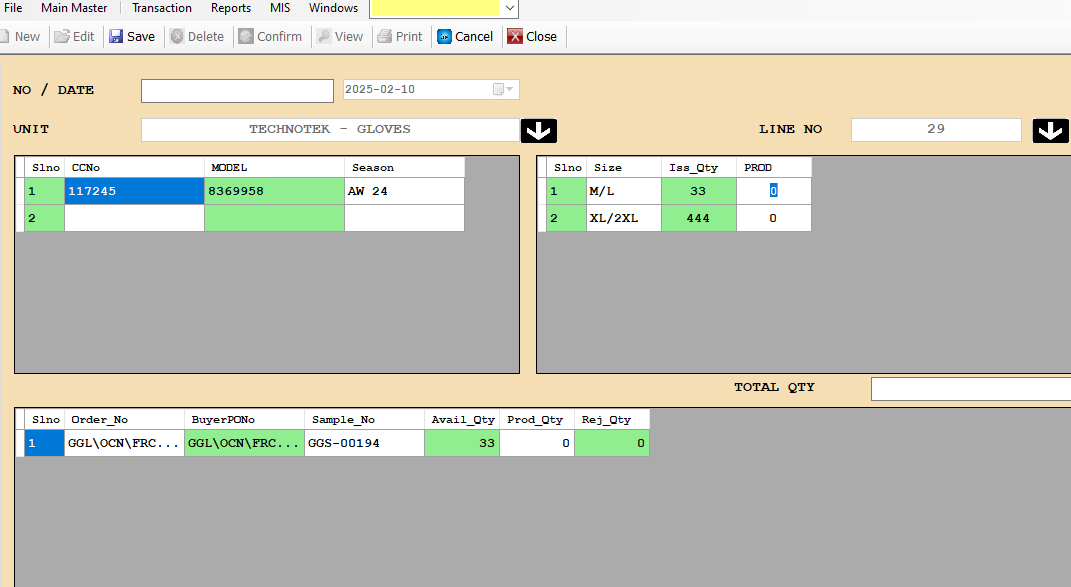Click the NO text input field
This screenshot has height=587, width=1071.
tap(237, 91)
